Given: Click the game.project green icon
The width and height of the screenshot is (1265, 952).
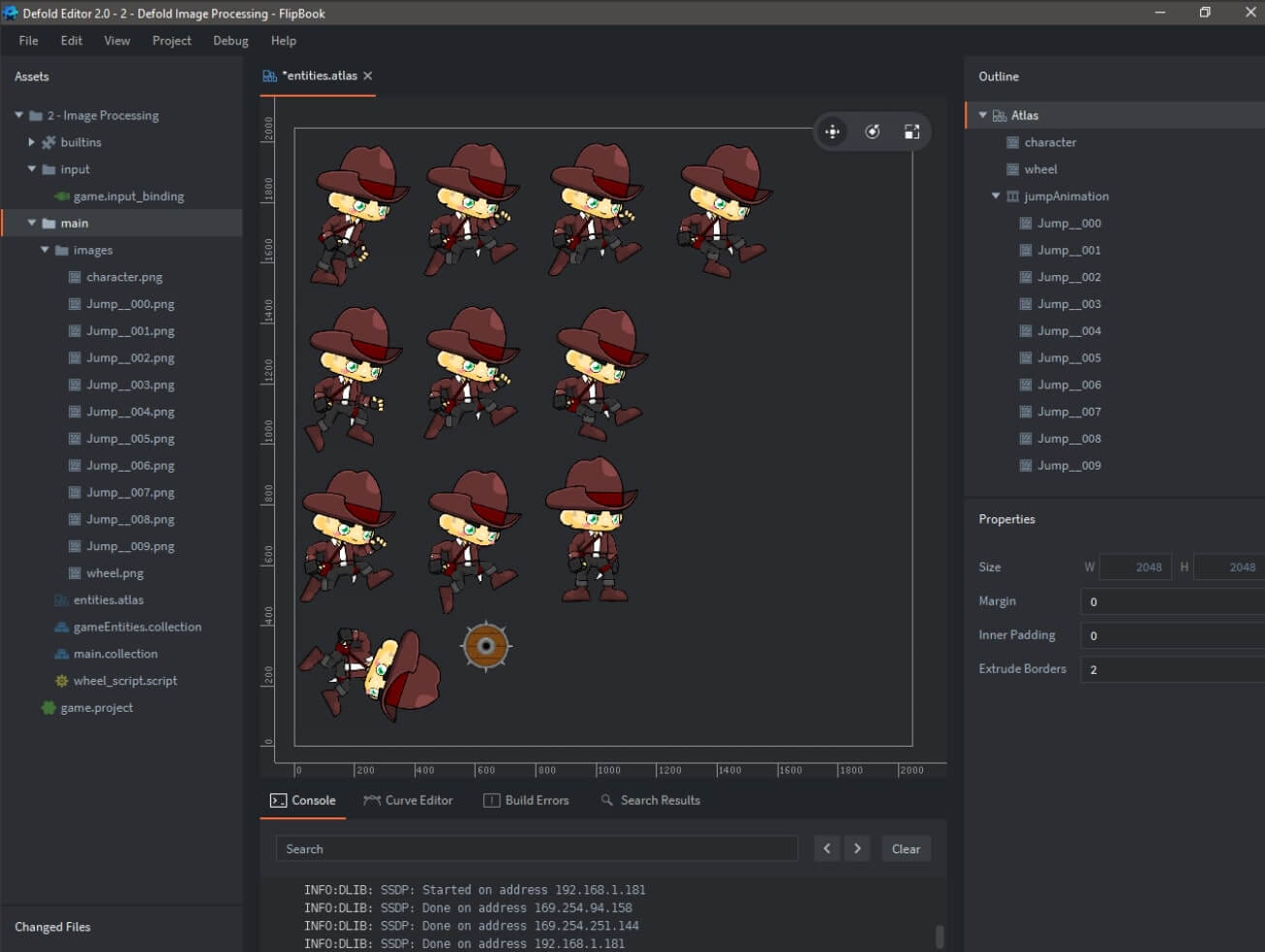Looking at the screenshot, I should (48, 708).
